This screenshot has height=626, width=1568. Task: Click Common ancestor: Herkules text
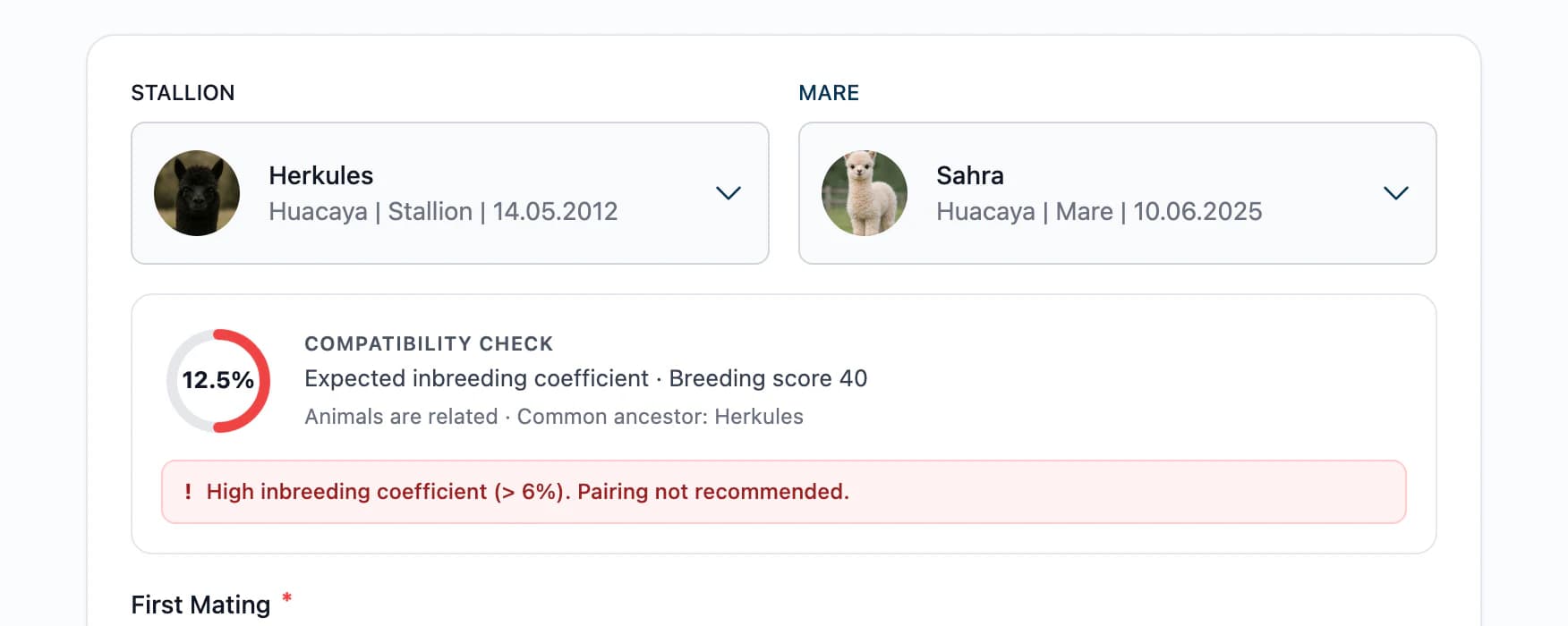pos(660,417)
